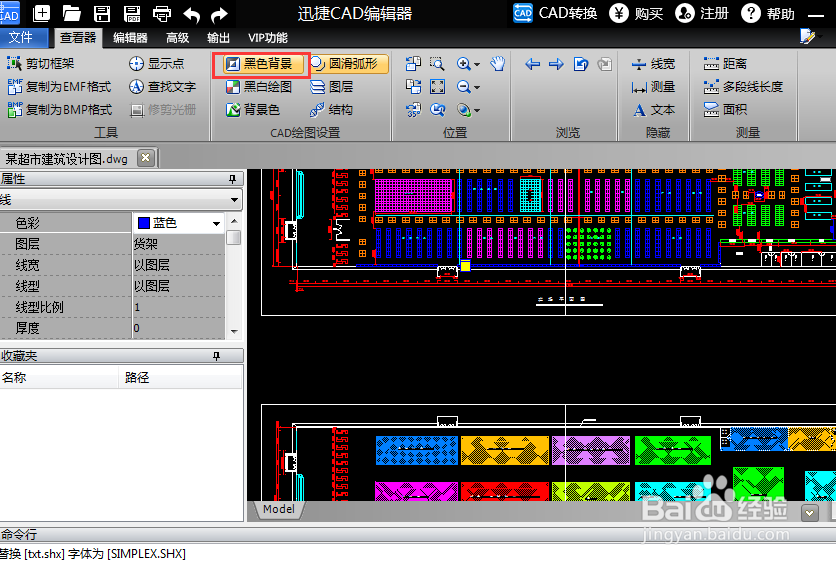Screen dimensions: 836x563
Task: Choose Background Color (背景色)
Action: point(253,110)
